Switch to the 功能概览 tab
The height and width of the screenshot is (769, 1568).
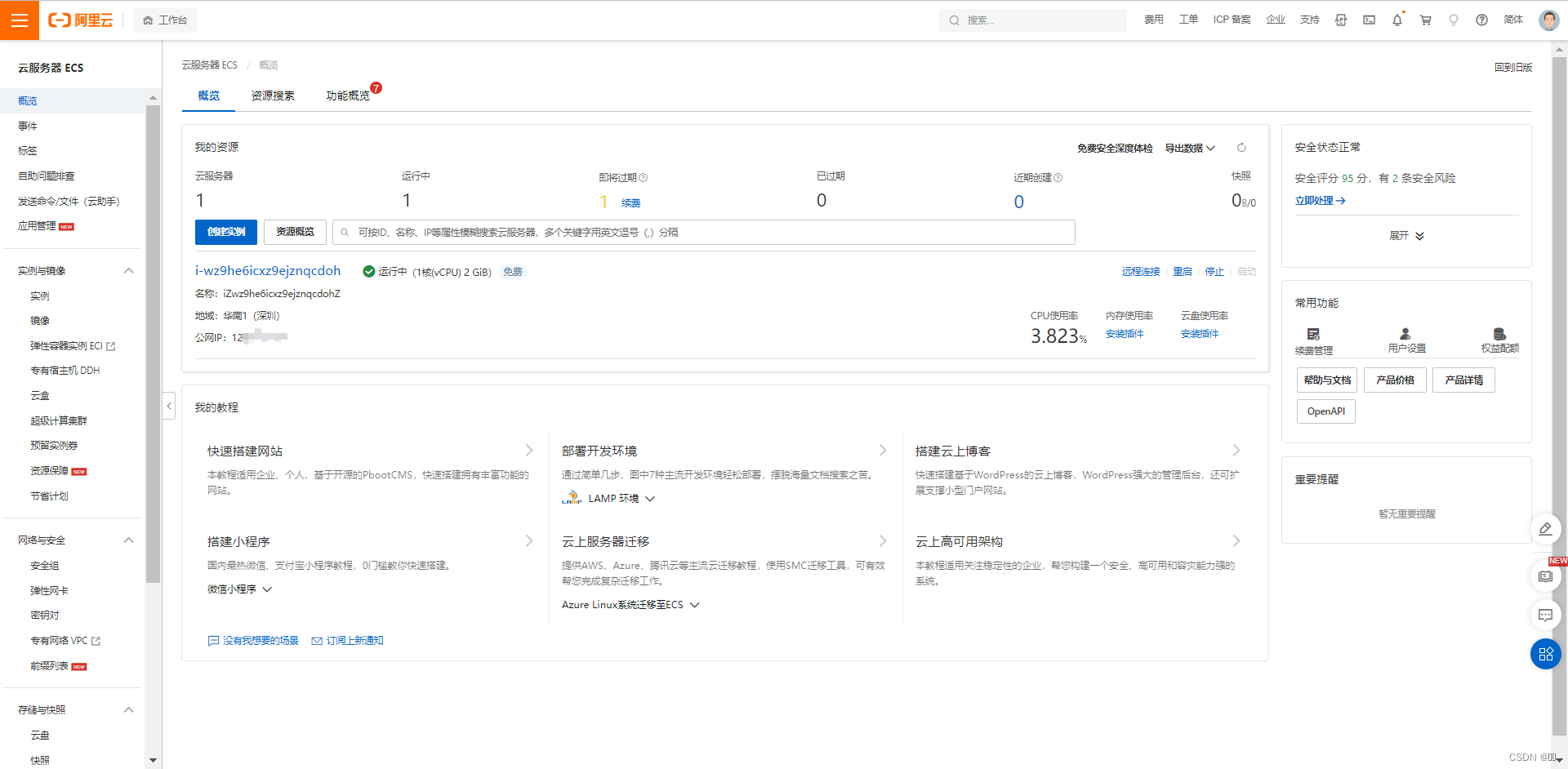click(x=348, y=96)
